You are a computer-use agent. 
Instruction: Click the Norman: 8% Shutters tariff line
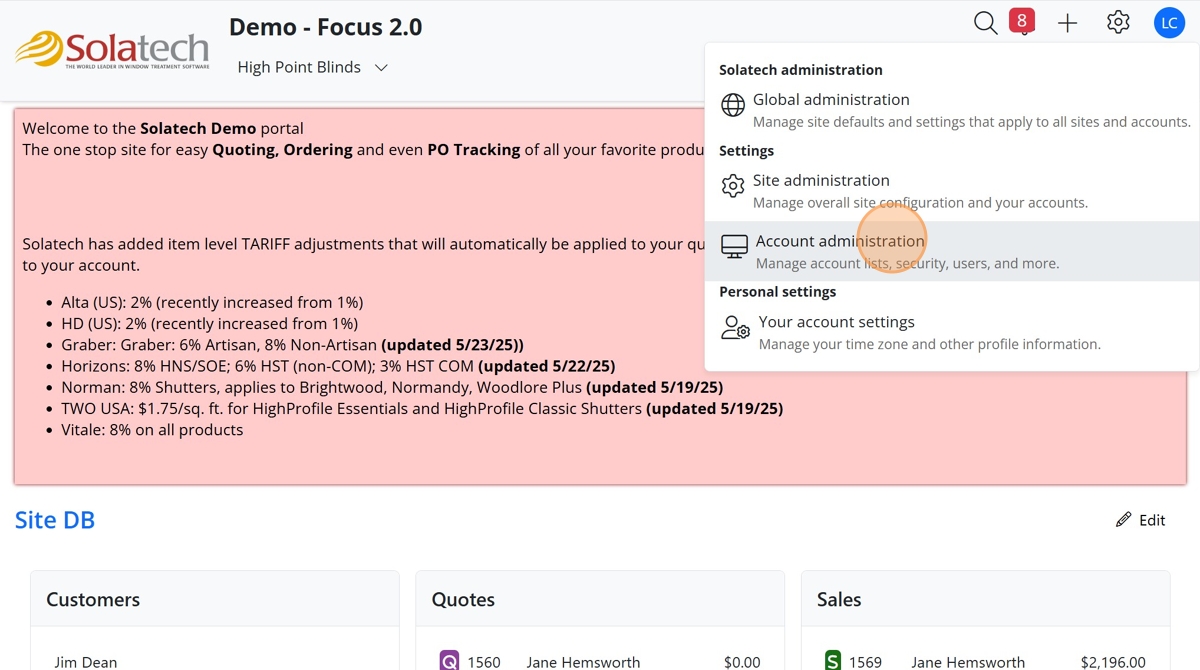[x=392, y=387]
